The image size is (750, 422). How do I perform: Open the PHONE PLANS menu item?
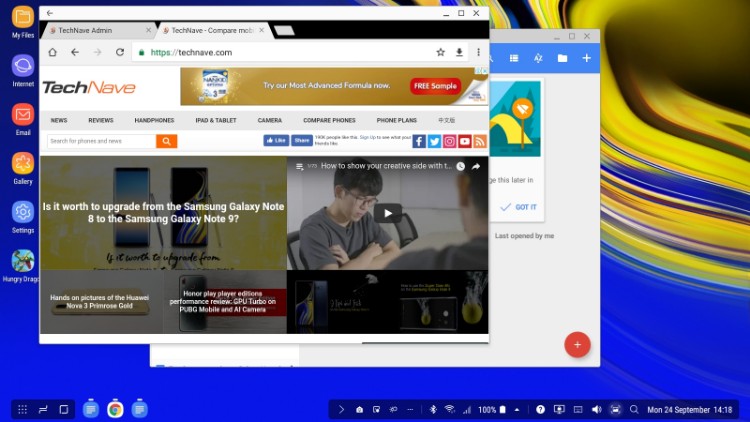click(x=397, y=121)
